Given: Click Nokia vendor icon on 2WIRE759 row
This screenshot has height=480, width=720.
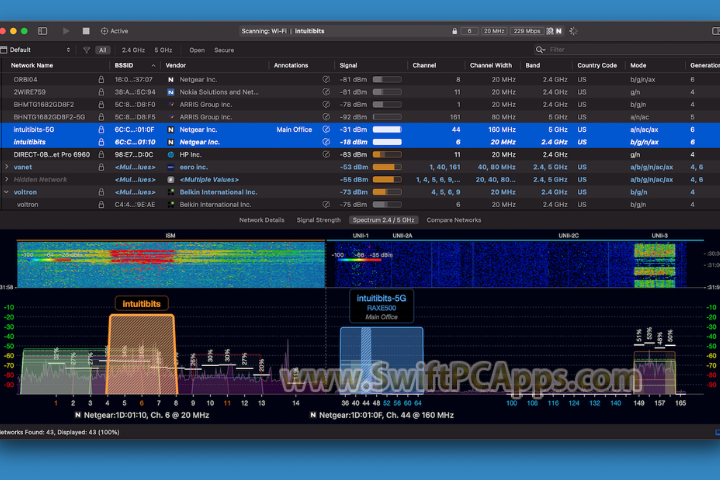Looking at the screenshot, I should (171, 92).
